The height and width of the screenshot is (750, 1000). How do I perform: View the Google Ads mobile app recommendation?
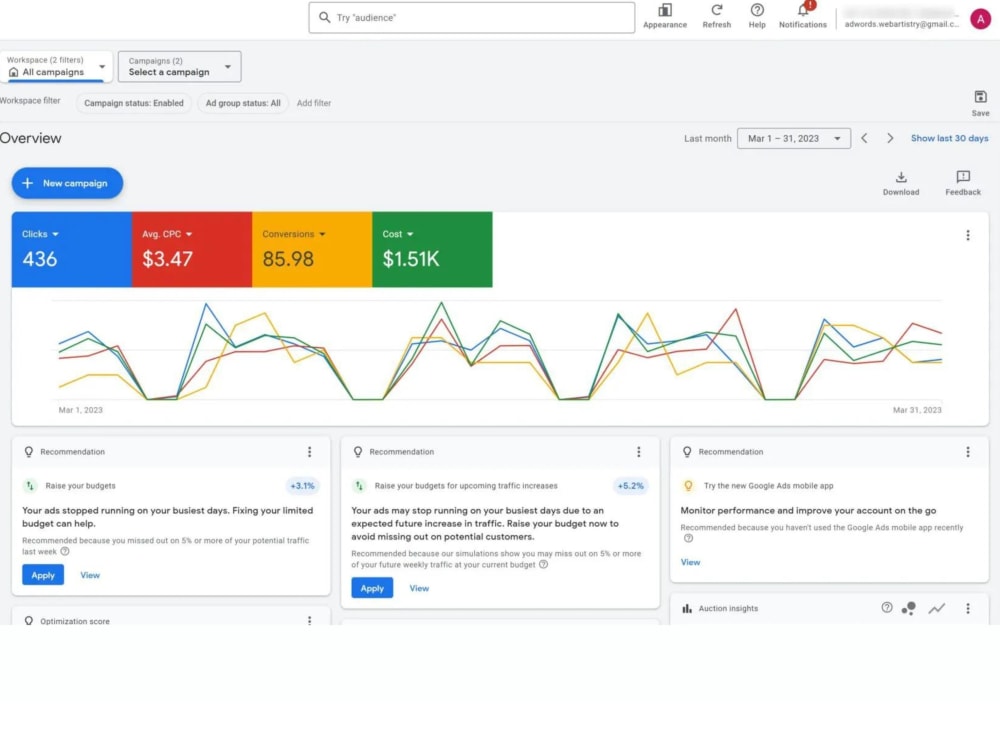pos(690,562)
